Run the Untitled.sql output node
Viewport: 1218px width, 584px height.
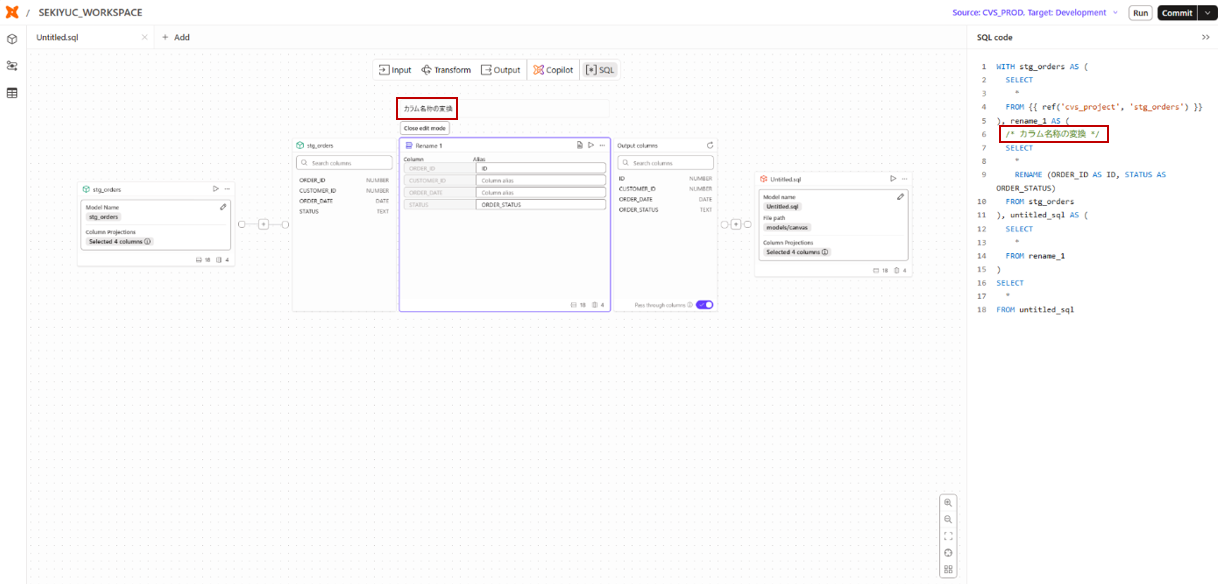pos(892,178)
